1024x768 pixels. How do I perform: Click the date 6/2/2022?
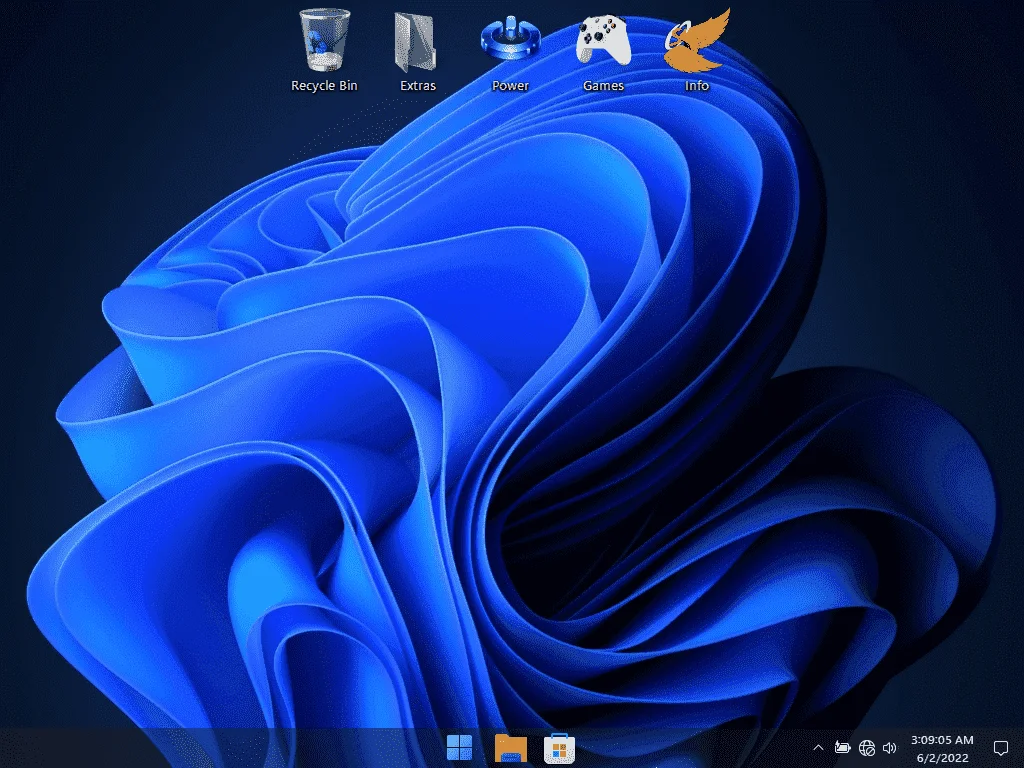tap(942, 758)
